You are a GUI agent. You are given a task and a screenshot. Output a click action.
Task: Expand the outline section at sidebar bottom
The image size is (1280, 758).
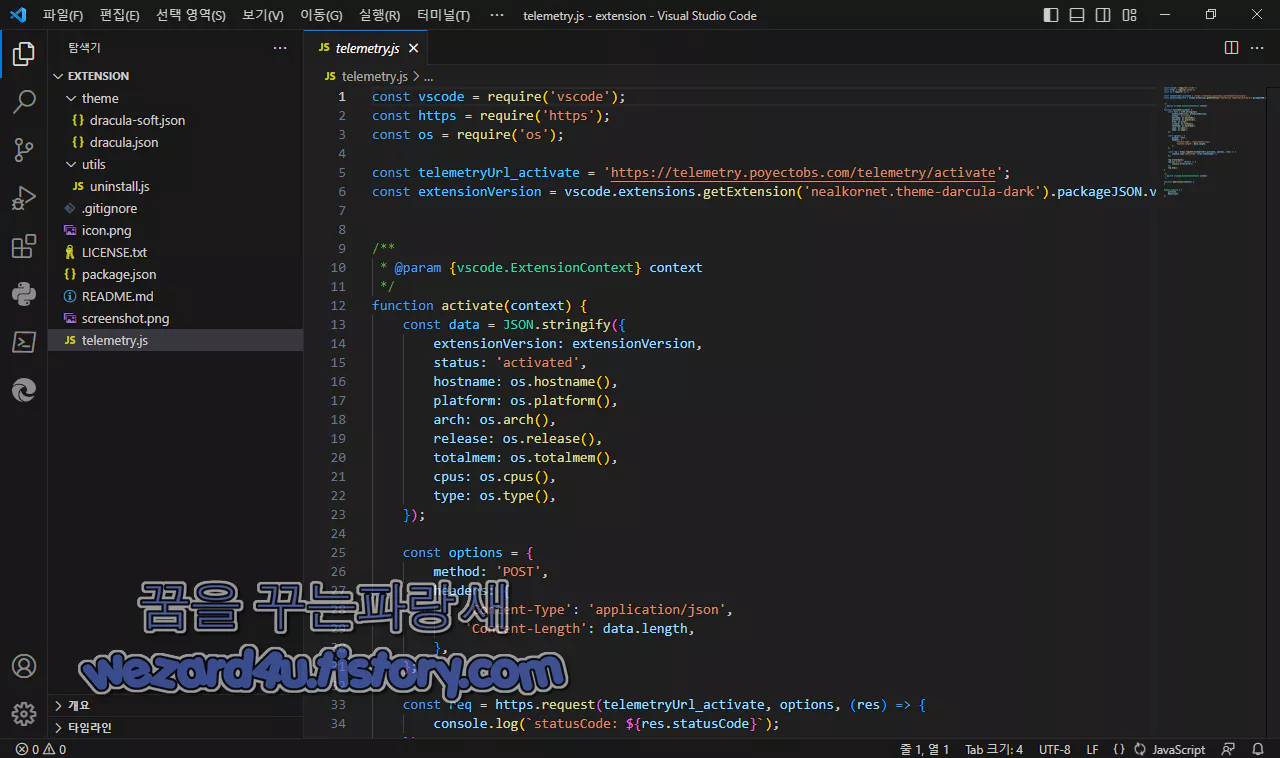tap(175, 705)
